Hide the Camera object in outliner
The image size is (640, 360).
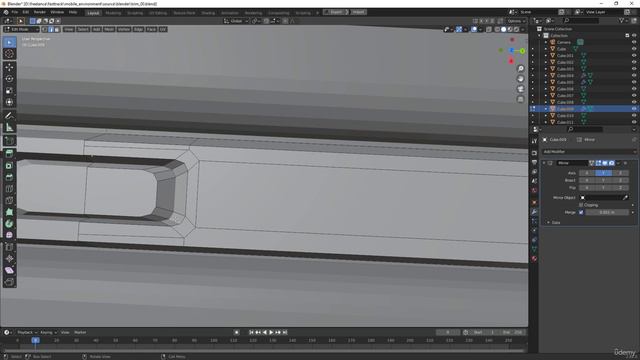(x=634, y=42)
